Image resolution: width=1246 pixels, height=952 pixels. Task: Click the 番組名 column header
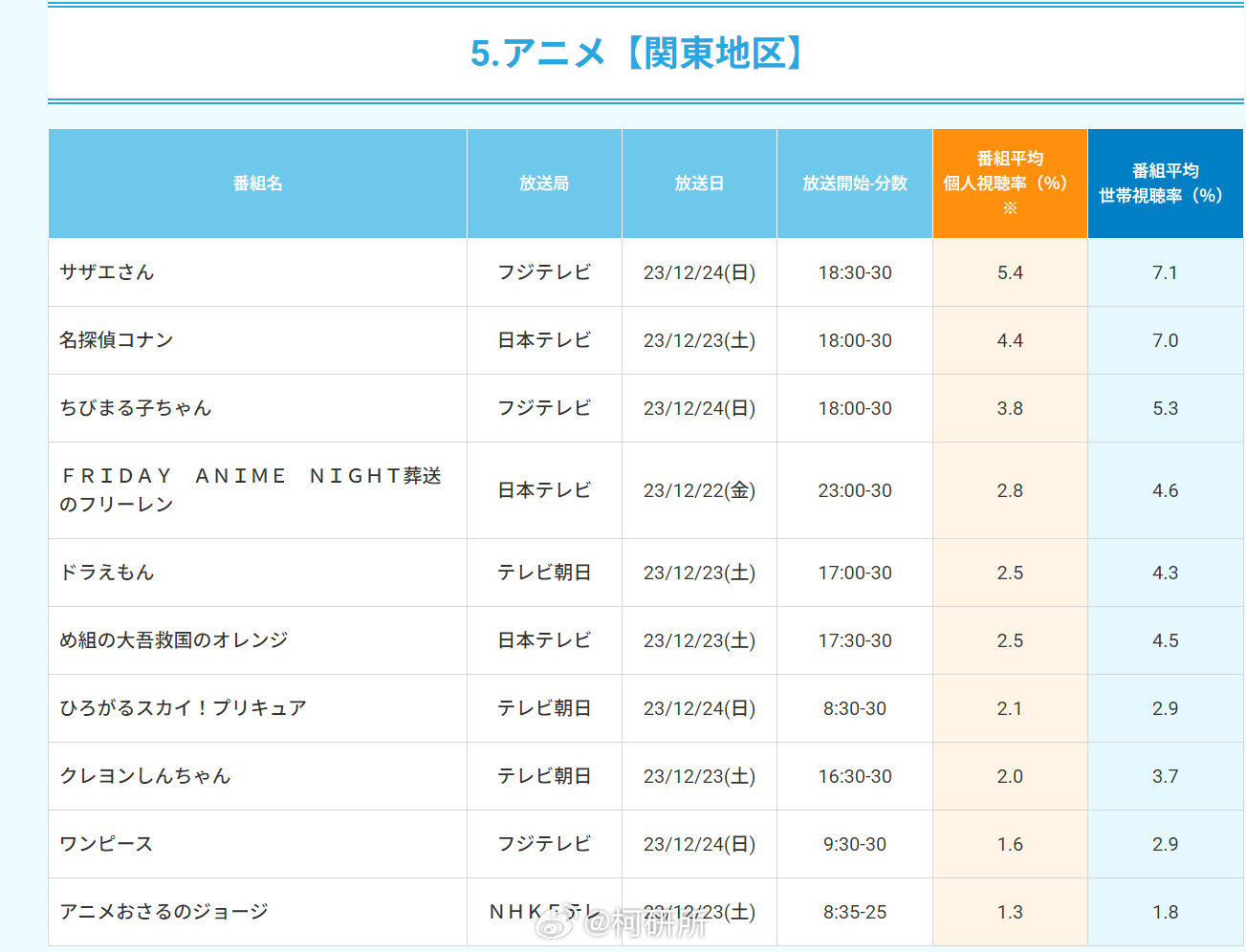click(257, 184)
